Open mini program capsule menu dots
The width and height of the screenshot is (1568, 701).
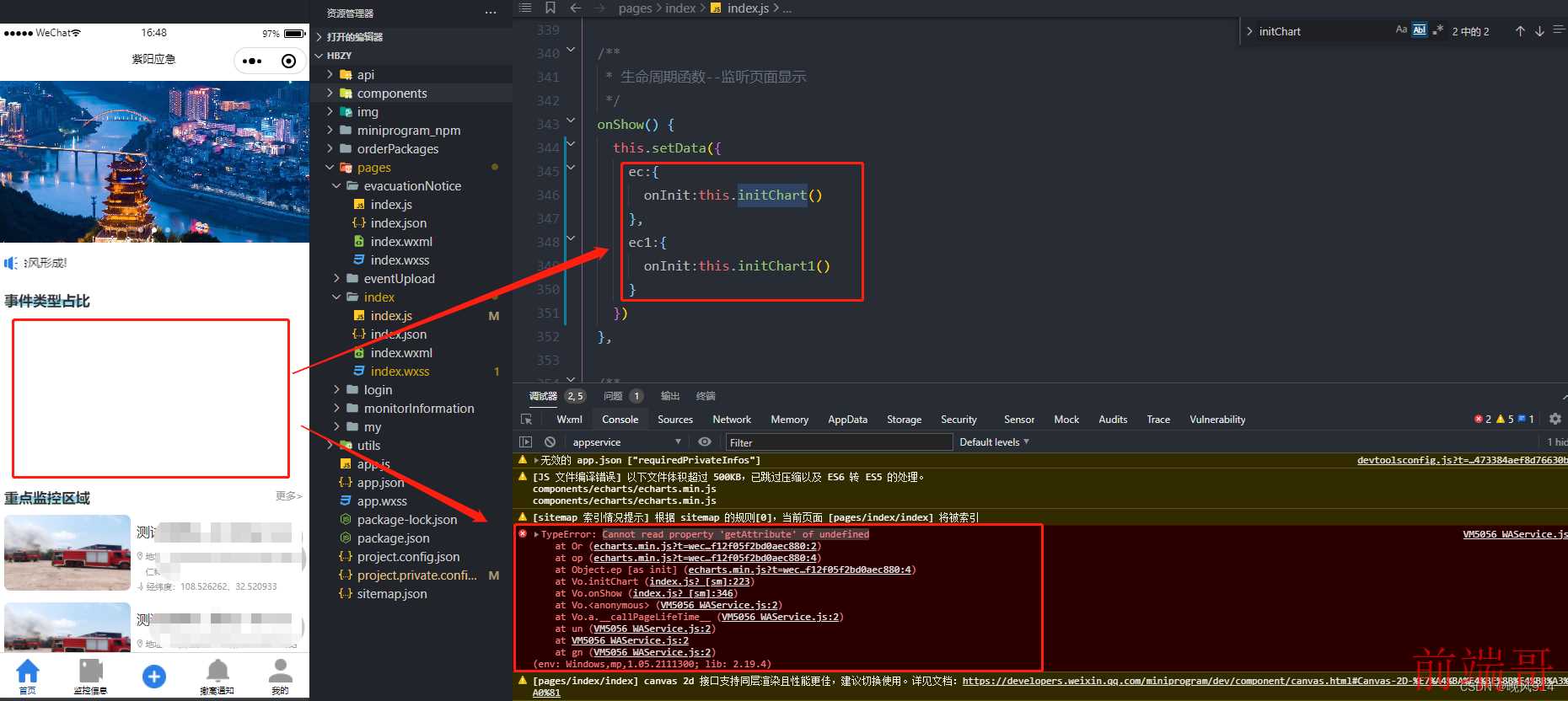click(252, 61)
